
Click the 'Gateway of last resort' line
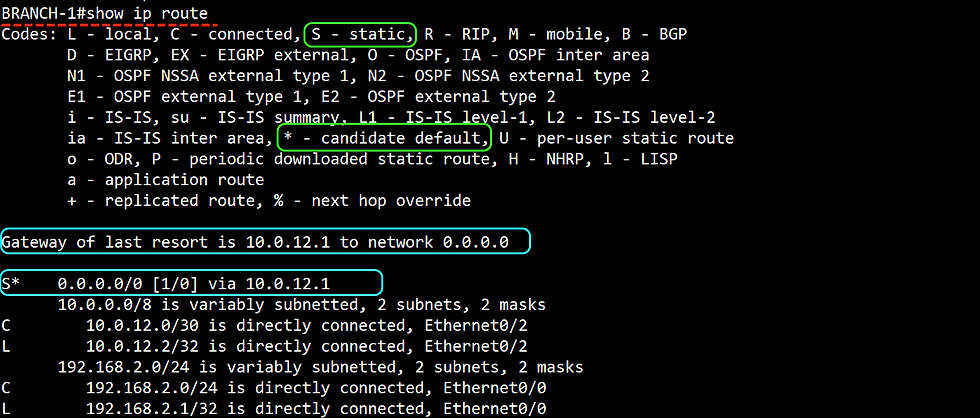coord(256,242)
